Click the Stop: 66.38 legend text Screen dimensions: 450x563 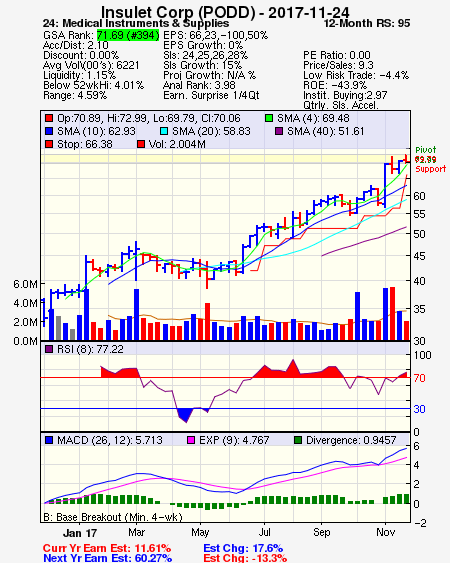[85, 144]
